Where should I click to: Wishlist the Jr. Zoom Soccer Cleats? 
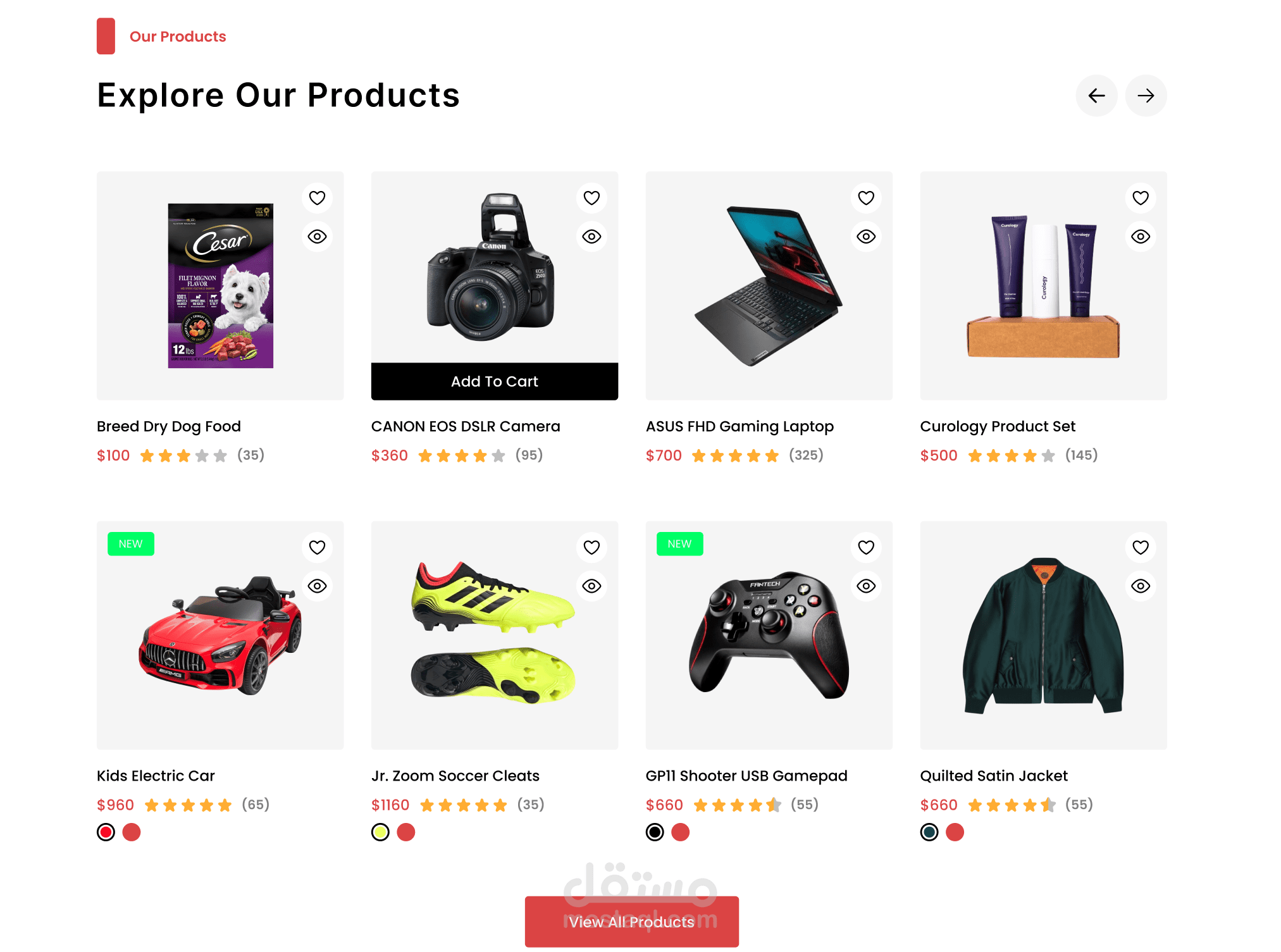pyautogui.click(x=591, y=547)
